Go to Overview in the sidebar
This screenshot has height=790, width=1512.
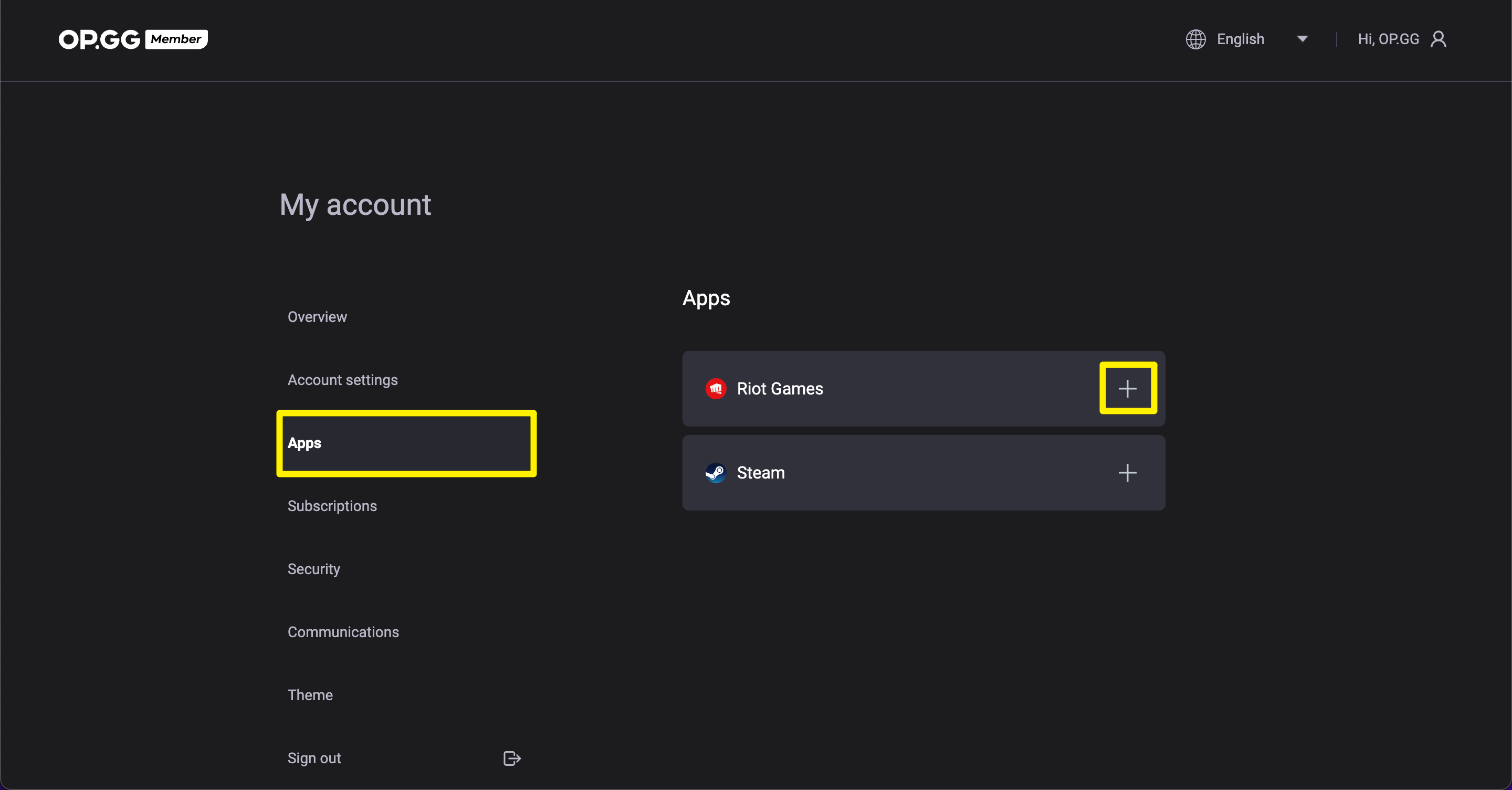[317, 317]
